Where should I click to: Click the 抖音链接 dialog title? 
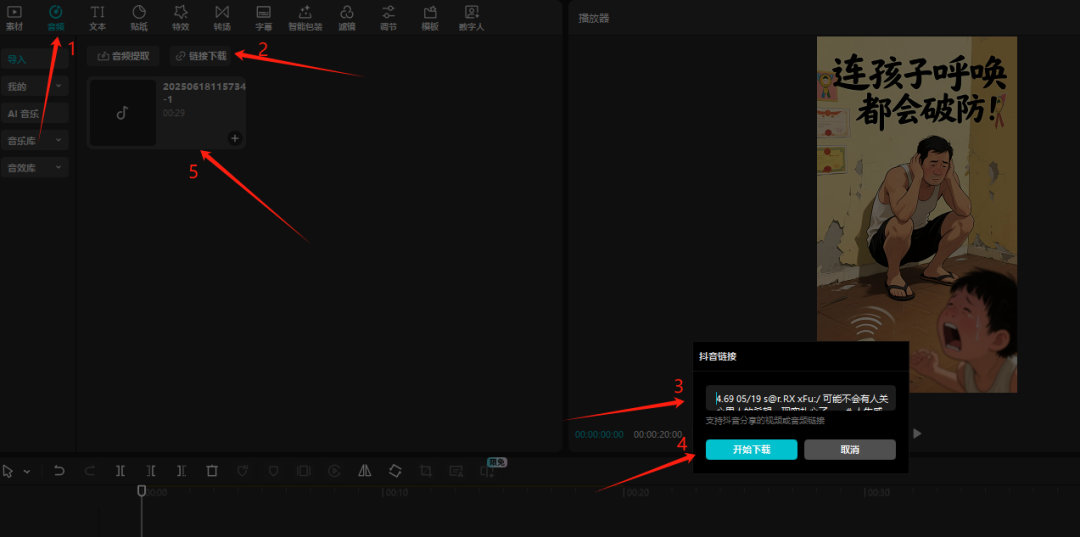click(718, 357)
